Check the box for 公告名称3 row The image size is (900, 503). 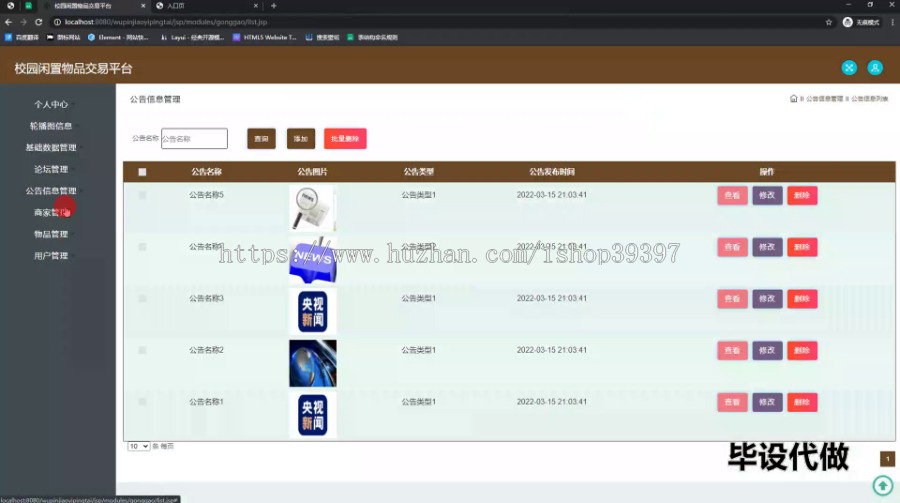tap(142, 299)
